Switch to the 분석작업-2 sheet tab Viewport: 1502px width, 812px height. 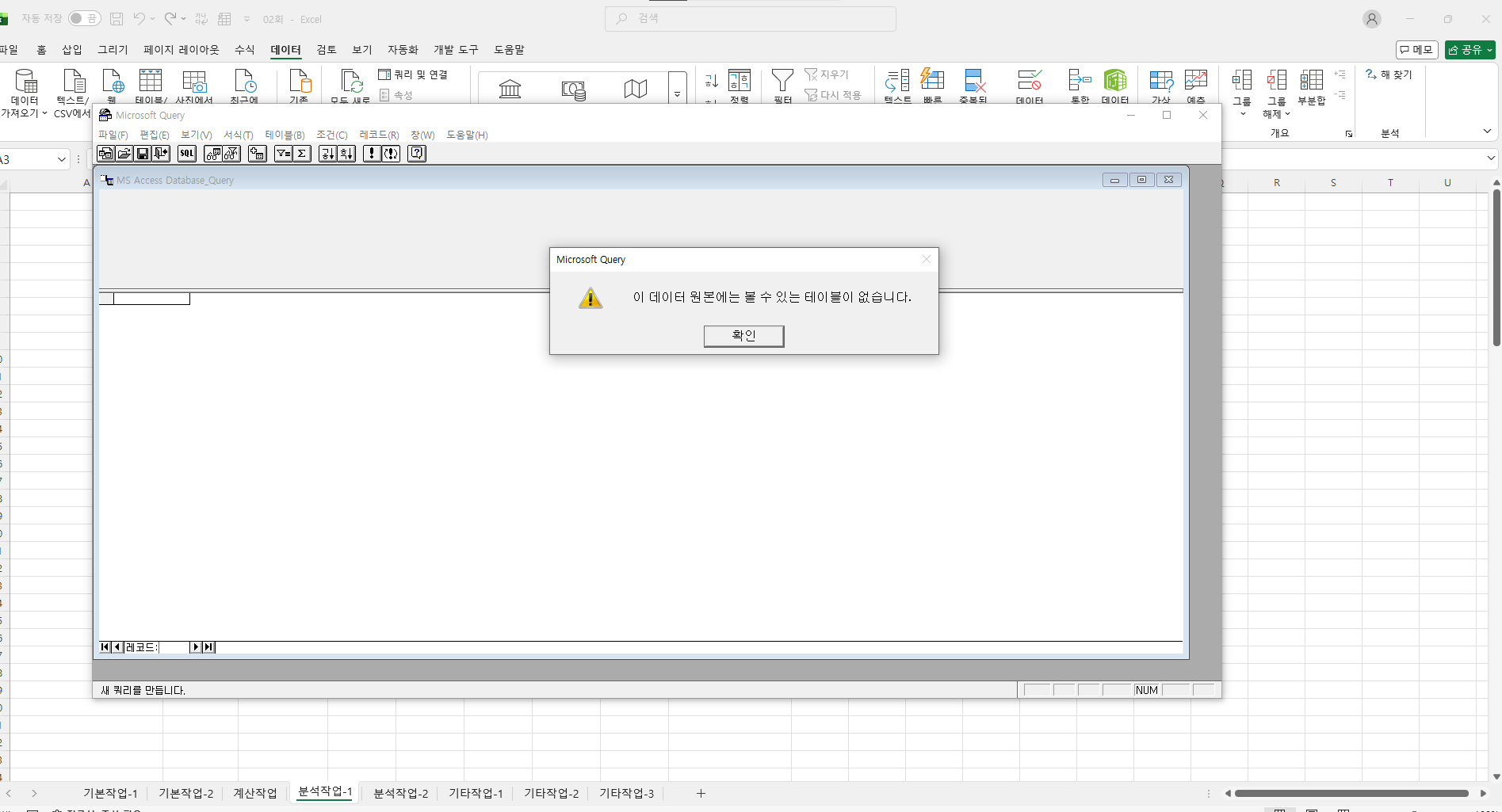point(400,793)
